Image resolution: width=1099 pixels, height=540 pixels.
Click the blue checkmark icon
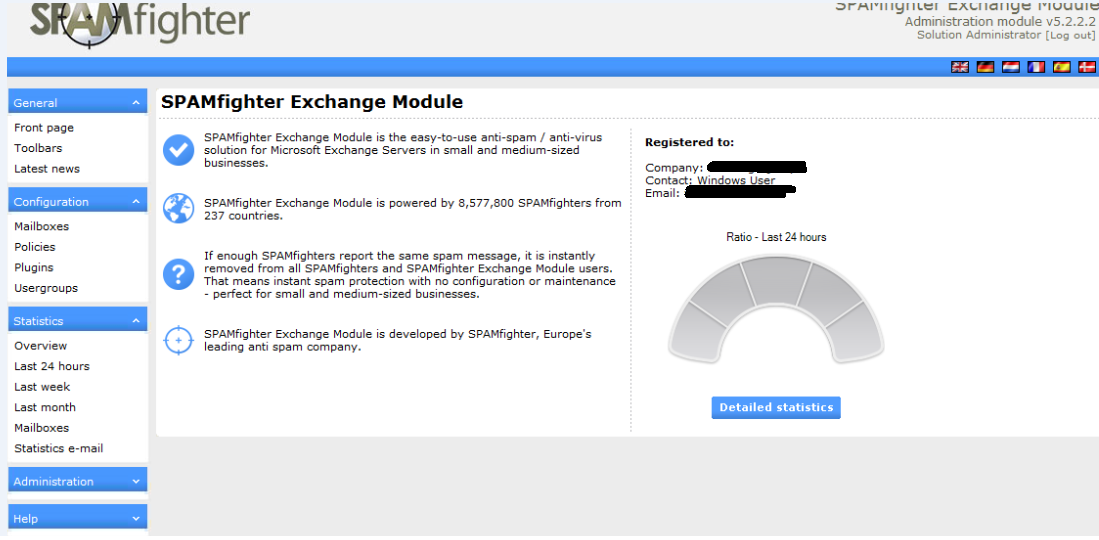click(178, 150)
